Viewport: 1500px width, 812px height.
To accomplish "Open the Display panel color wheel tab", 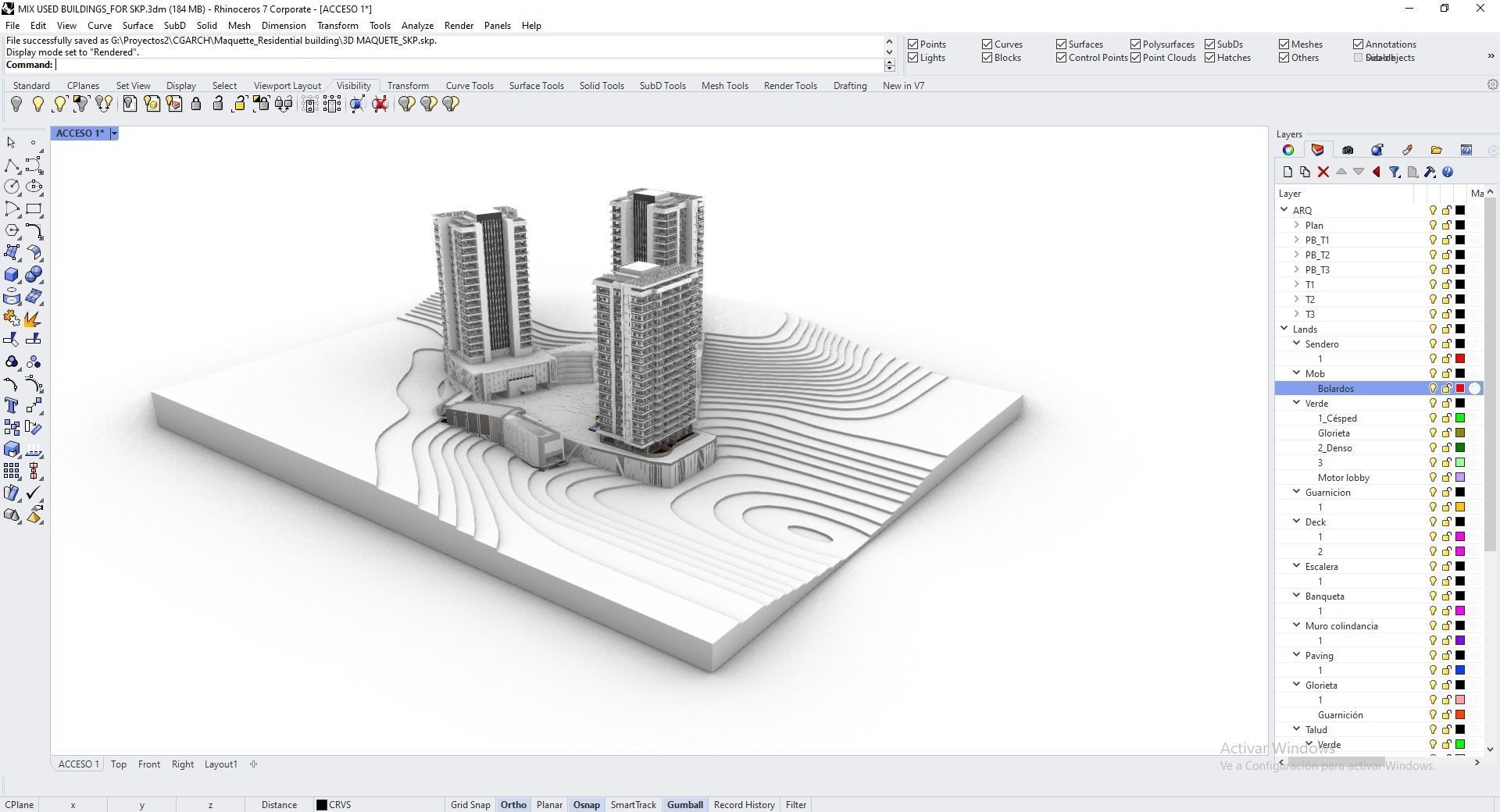I will [1289, 150].
